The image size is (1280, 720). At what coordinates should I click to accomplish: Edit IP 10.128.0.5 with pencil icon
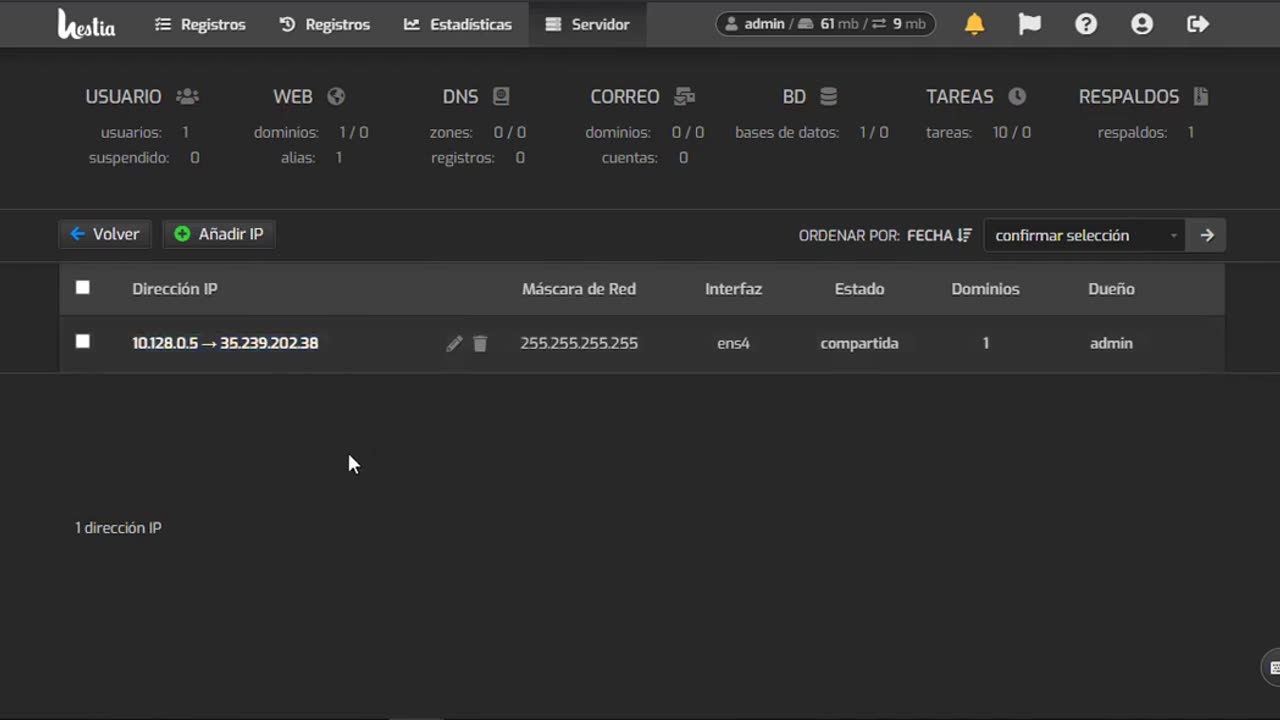click(454, 343)
